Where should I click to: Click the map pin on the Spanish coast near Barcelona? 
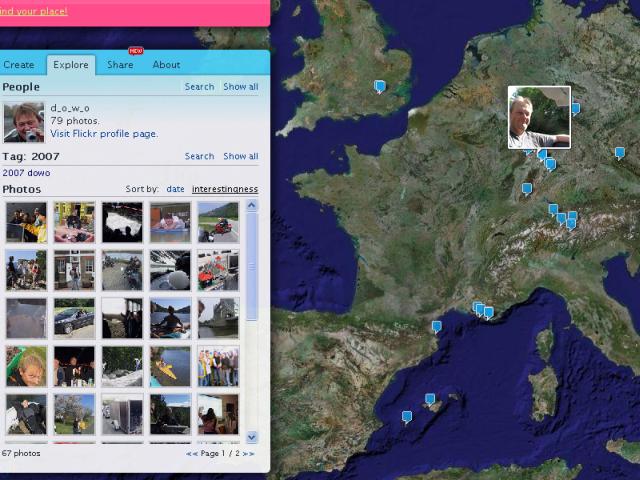437,327
